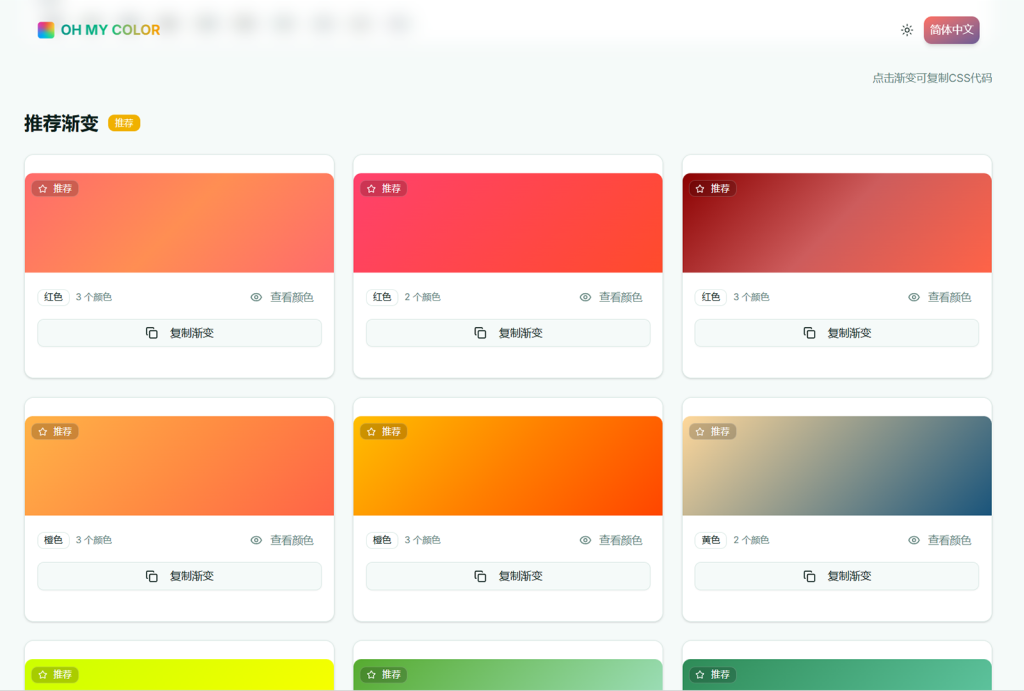Viewport: 1024px width, 691px height.
Task: Open 查看颜色 for the light orange gradient card
Action: click(282, 540)
